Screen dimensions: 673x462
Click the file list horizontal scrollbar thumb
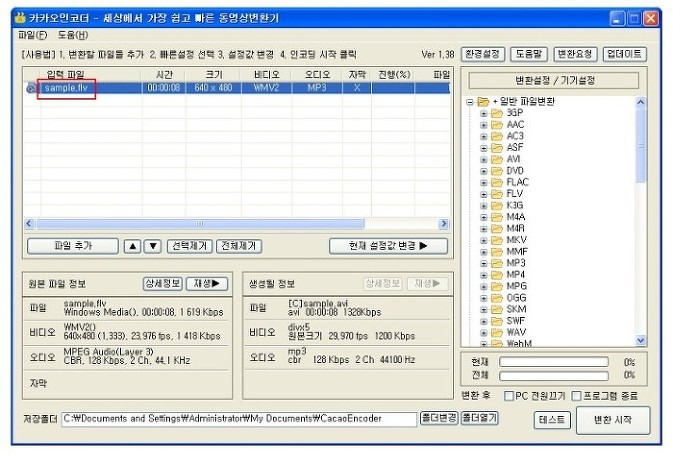(x=200, y=224)
